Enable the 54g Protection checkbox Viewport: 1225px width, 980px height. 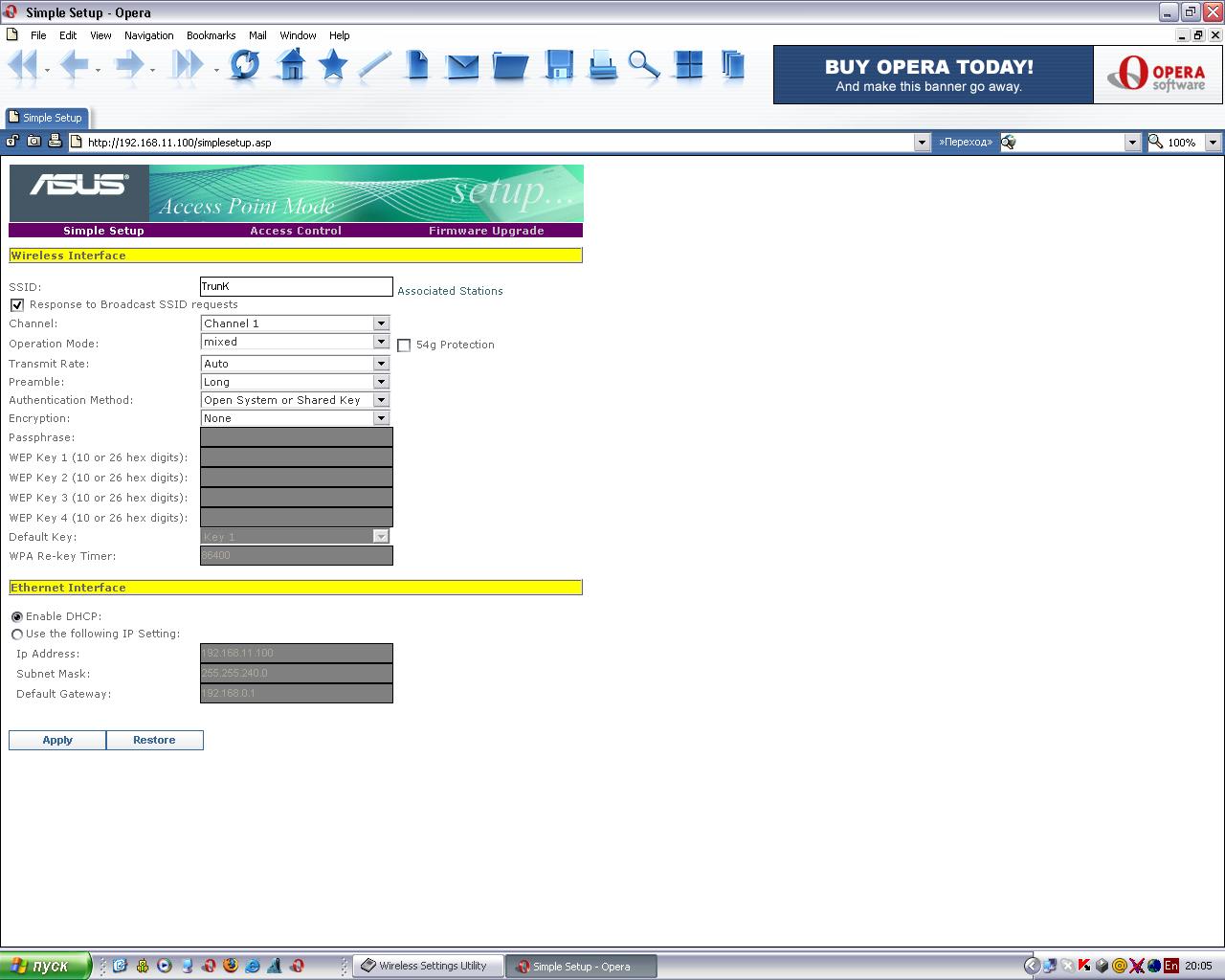coord(404,345)
